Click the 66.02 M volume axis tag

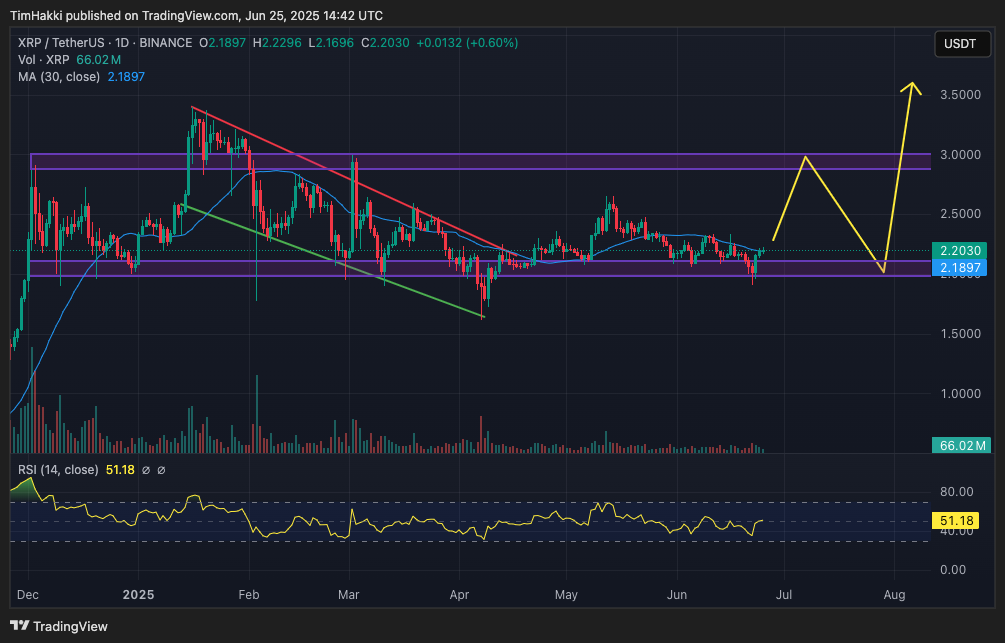coord(961,445)
